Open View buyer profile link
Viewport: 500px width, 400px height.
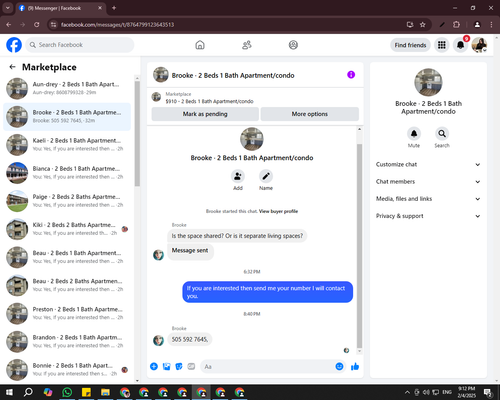click(278, 211)
